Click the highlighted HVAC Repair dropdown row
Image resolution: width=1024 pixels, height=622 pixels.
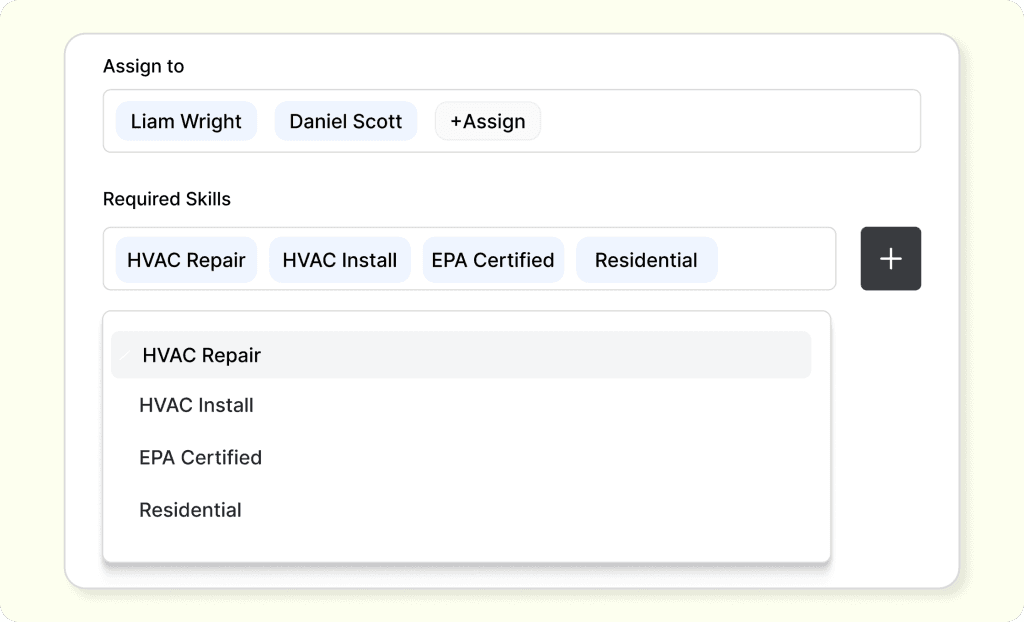[x=460, y=355]
